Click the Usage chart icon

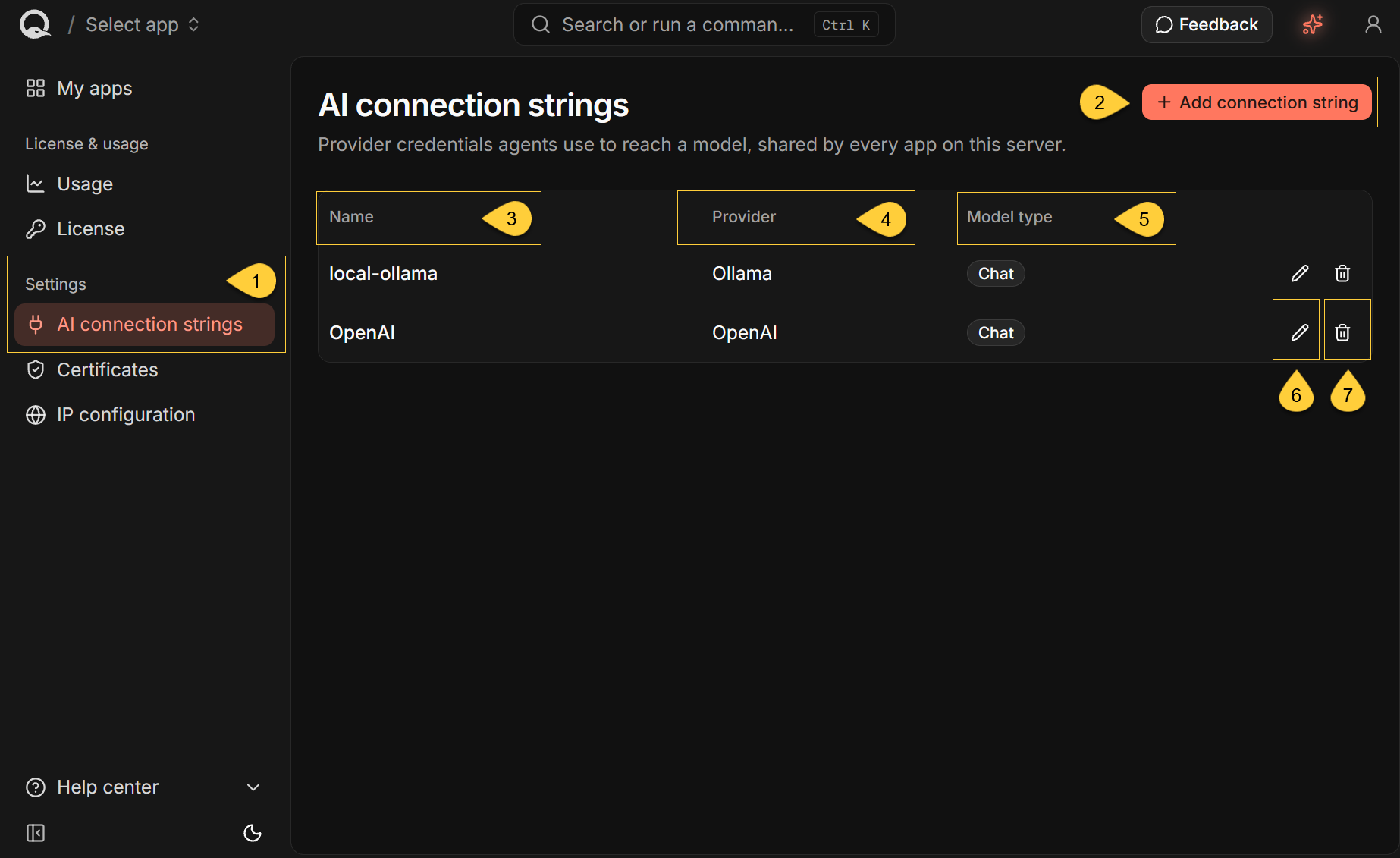[36, 184]
